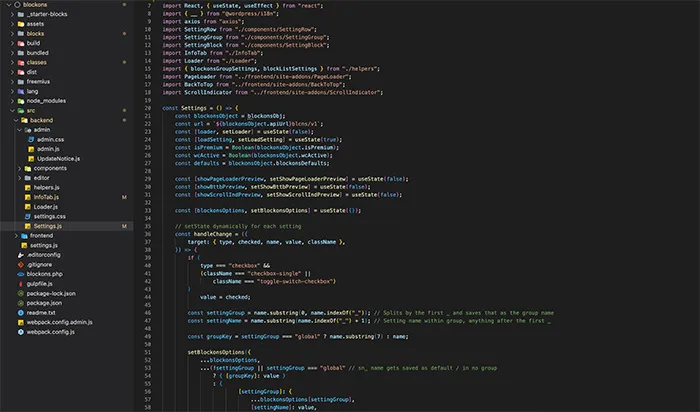Select Settings.js in the file tree
Viewport: 700px width, 412px height.
(x=48, y=226)
